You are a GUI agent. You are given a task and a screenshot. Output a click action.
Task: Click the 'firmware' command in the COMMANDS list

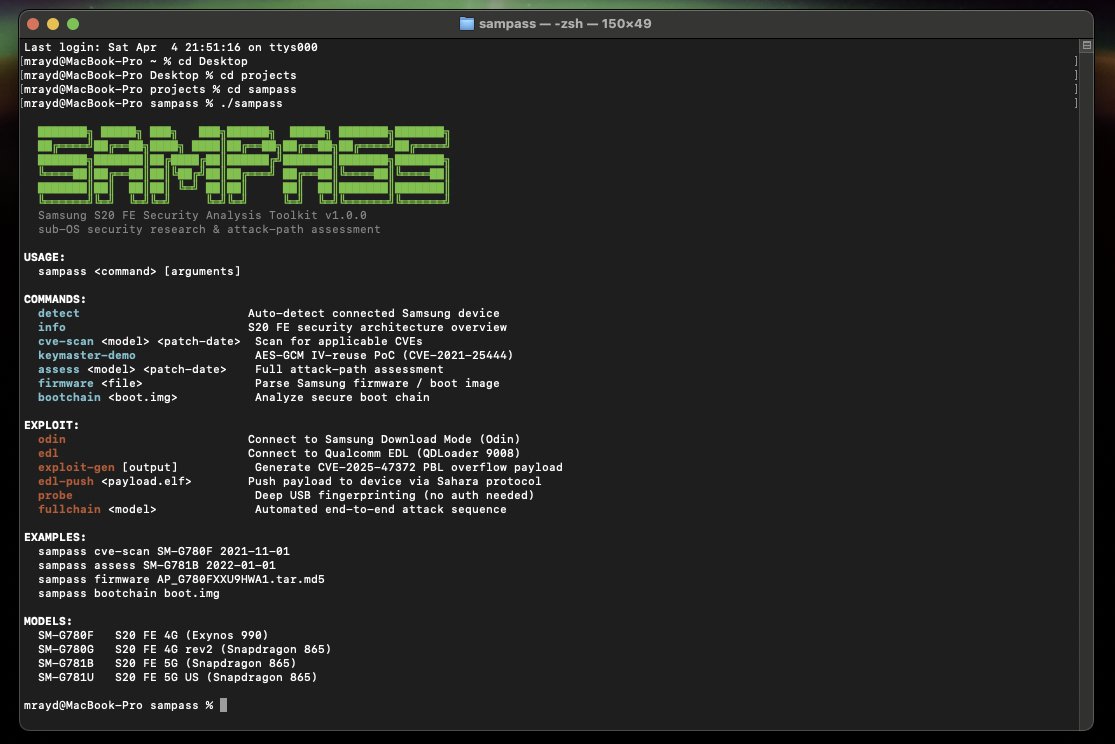pyautogui.click(x=65, y=383)
